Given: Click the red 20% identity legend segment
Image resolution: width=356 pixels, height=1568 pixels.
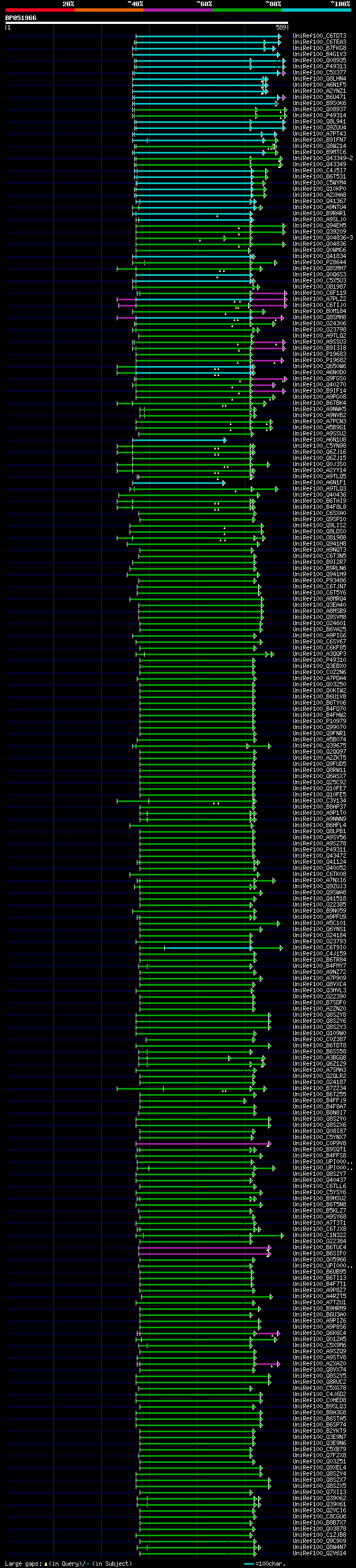Looking at the screenshot, I should [39, 10].
